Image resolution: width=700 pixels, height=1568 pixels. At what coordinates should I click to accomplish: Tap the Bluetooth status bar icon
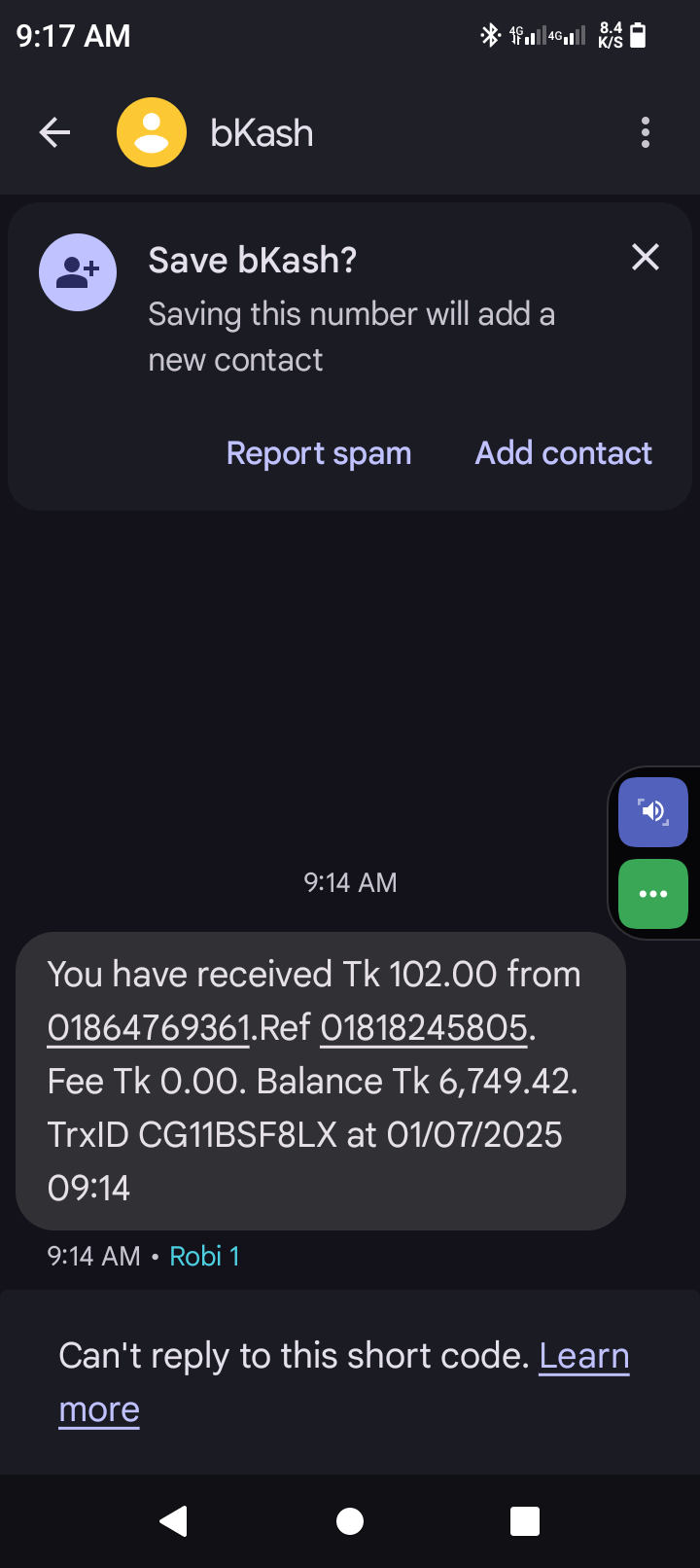coord(490,36)
